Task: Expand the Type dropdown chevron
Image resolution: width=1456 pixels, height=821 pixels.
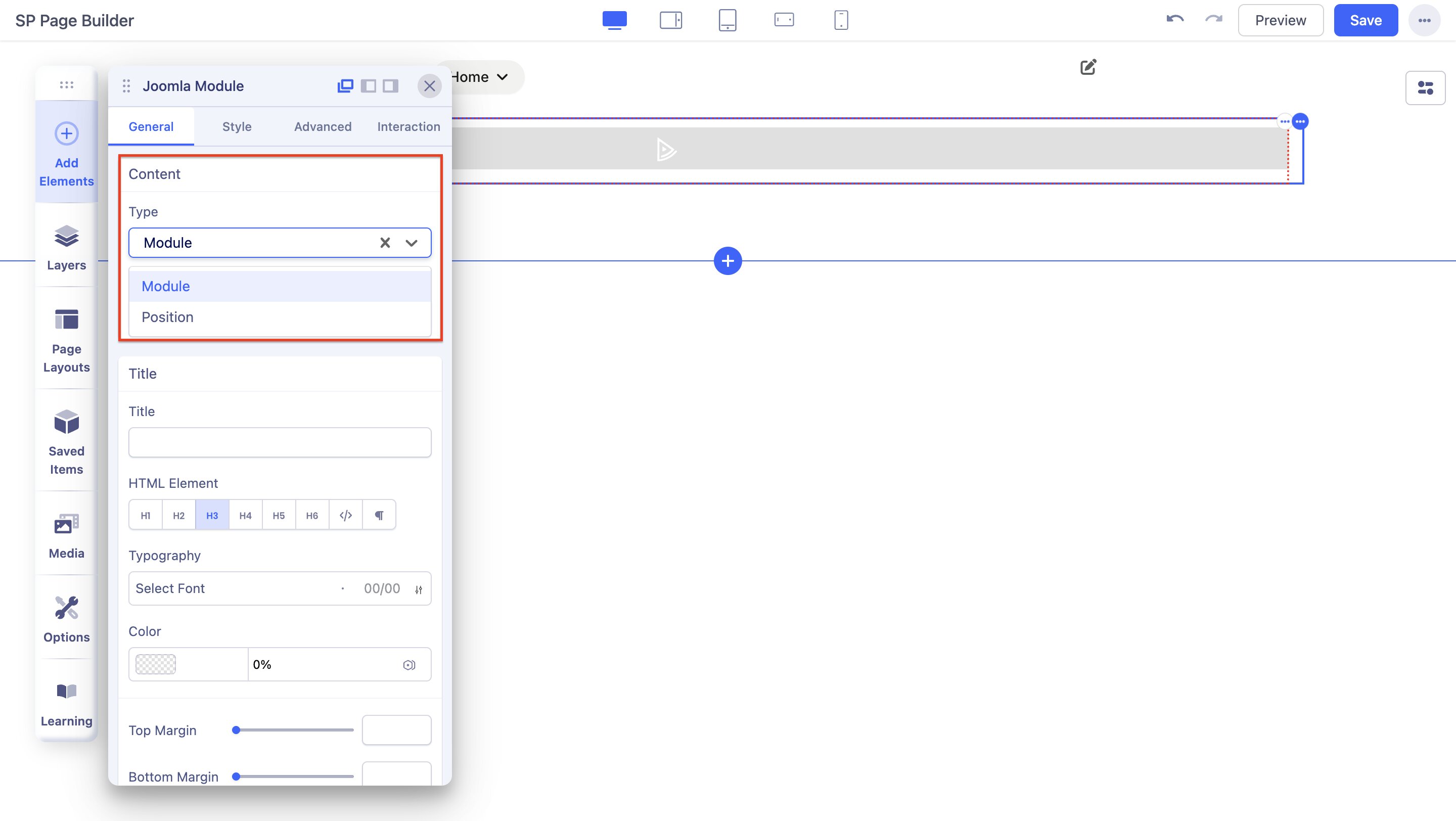Action: (x=411, y=243)
